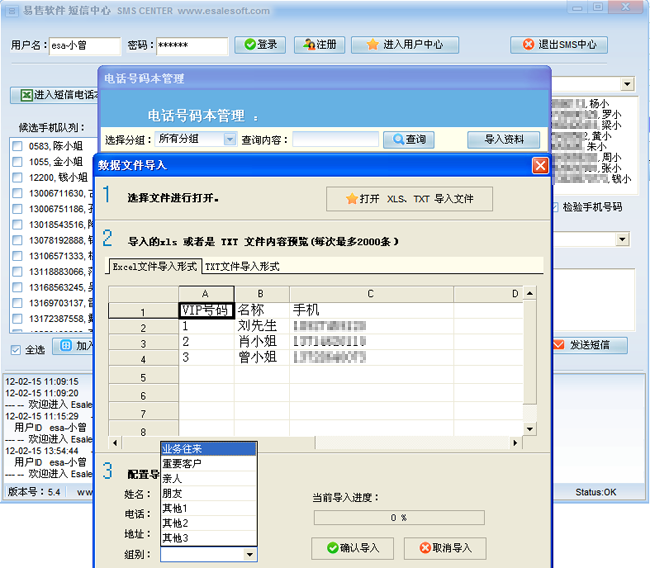The image size is (650, 568).
Task: Click the 登录 login button
Action: click(260, 45)
